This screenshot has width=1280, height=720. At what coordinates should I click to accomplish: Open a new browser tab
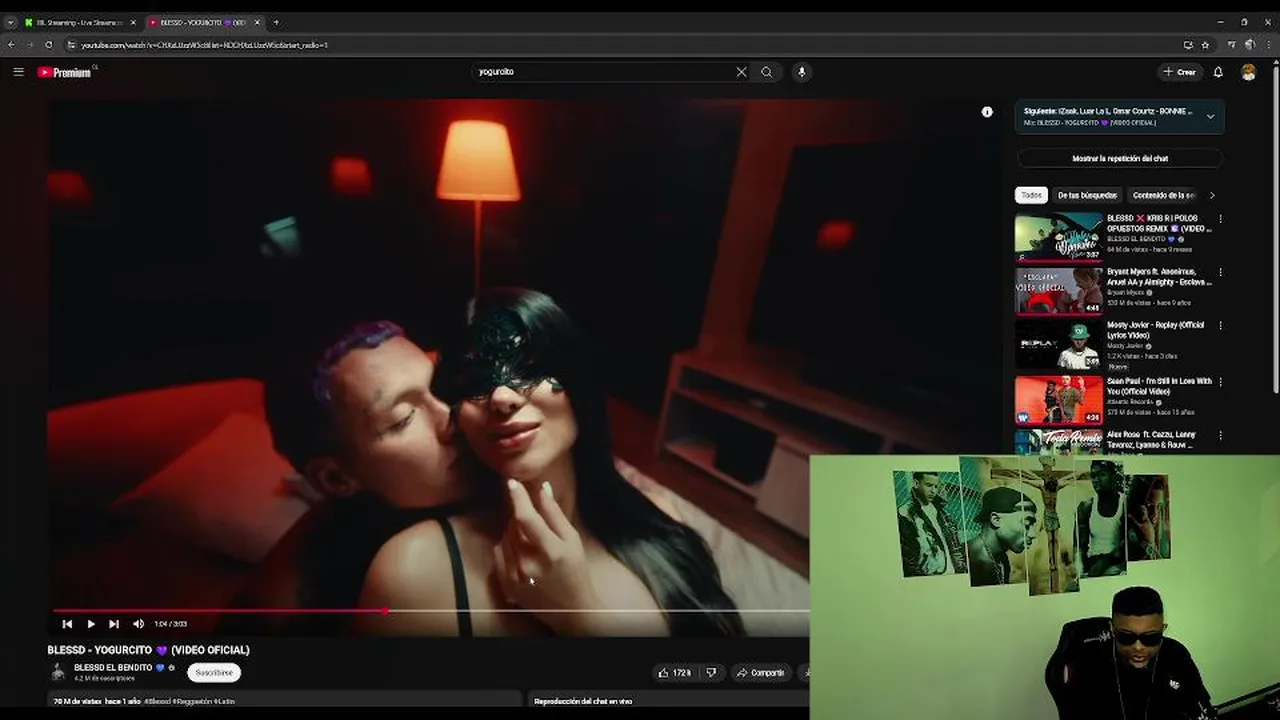(276, 22)
